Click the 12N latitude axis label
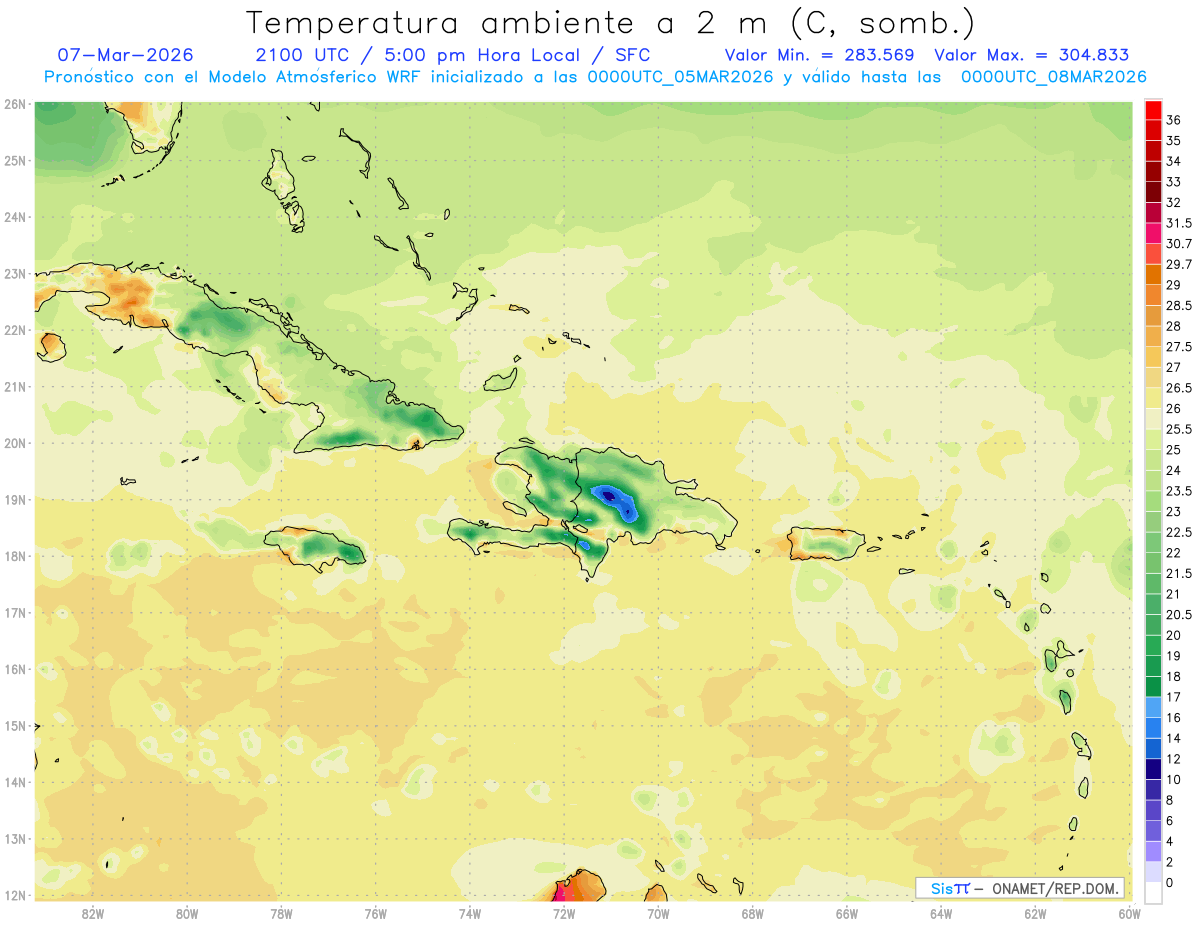 (15, 895)
